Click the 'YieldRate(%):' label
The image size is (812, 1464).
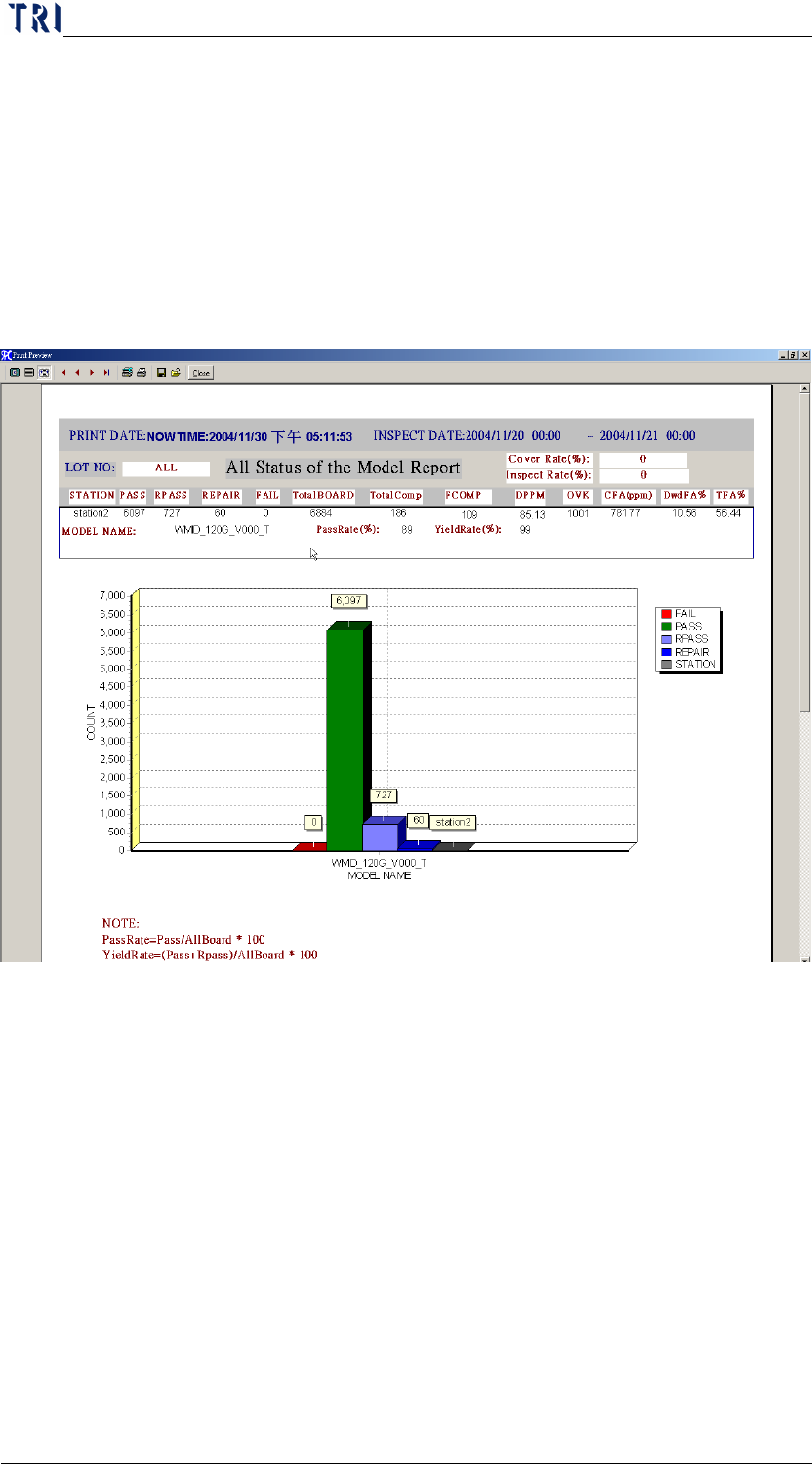(x=468, y=530)
